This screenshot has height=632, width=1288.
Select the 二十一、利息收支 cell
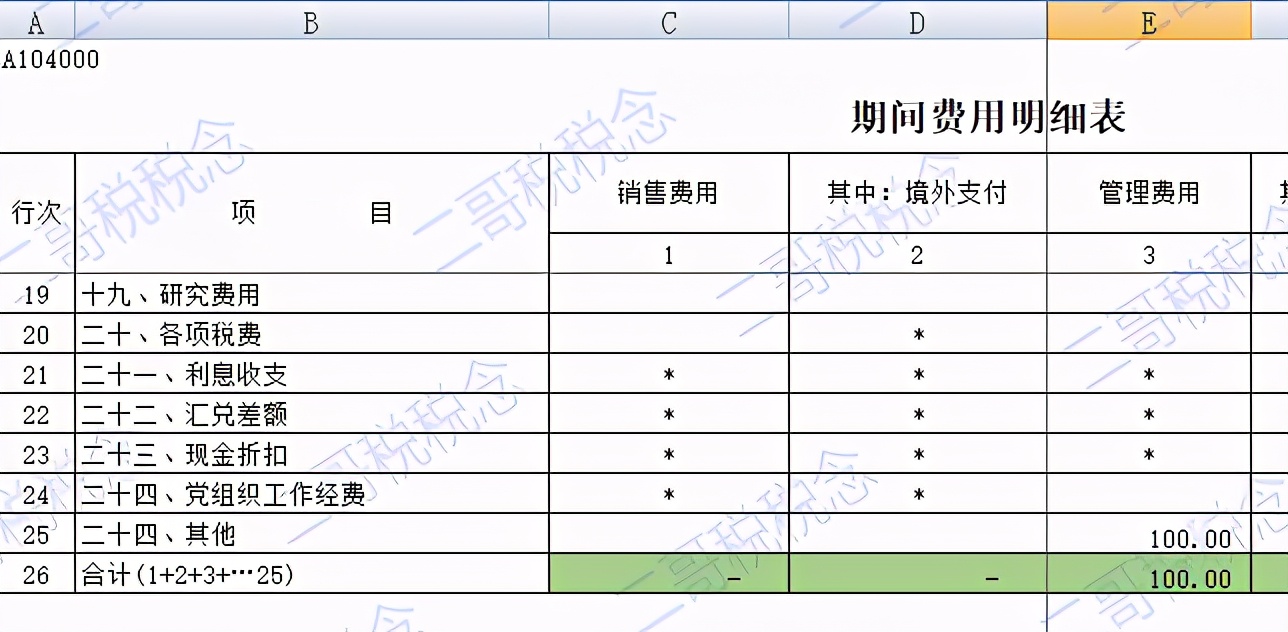(x=185, y=374)
